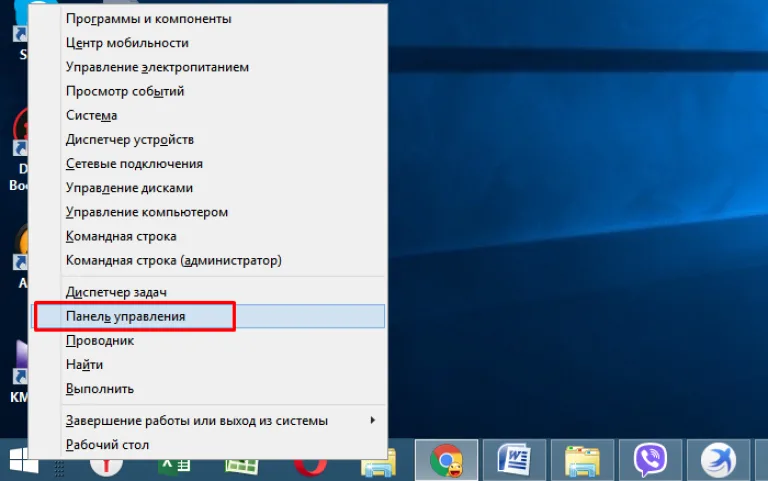Open the File Explorer folder in taskbar

pyautogui.click(x=582, y=460)
